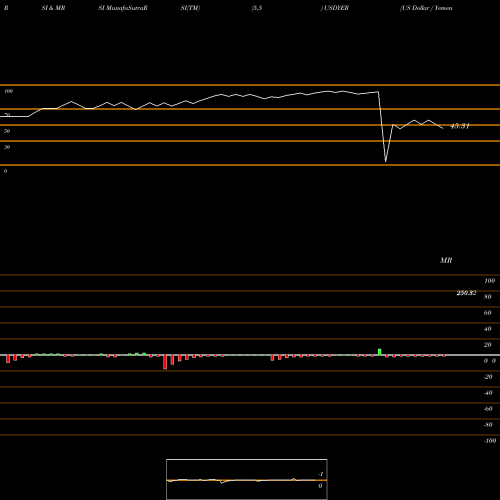
Task: Click the '(5,5' parameter text in header
Action: (x=257, y=8)
